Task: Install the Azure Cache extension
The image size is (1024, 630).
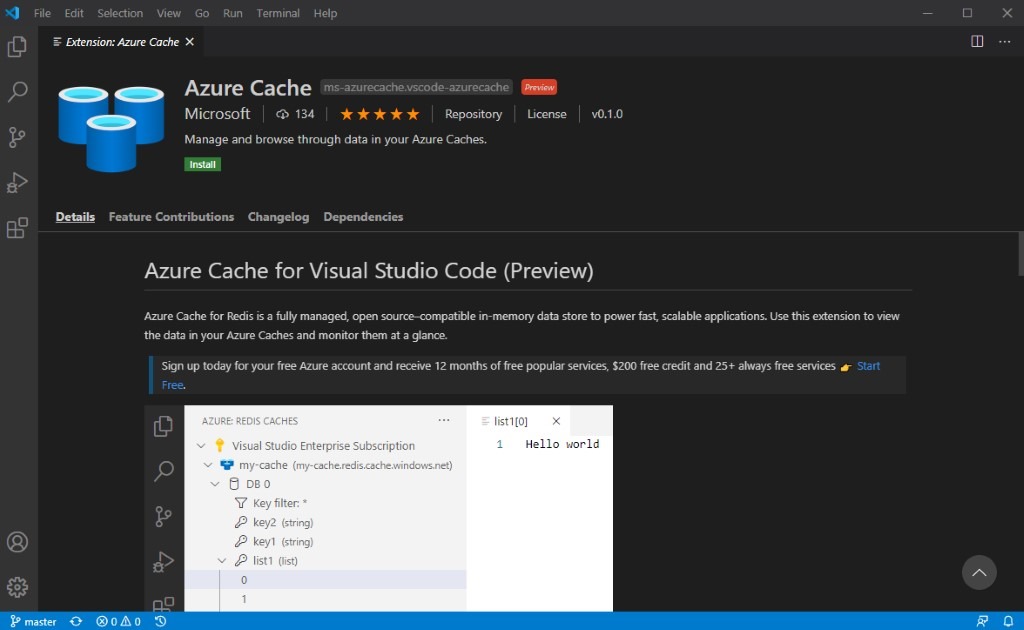Action: coord(202,165)
